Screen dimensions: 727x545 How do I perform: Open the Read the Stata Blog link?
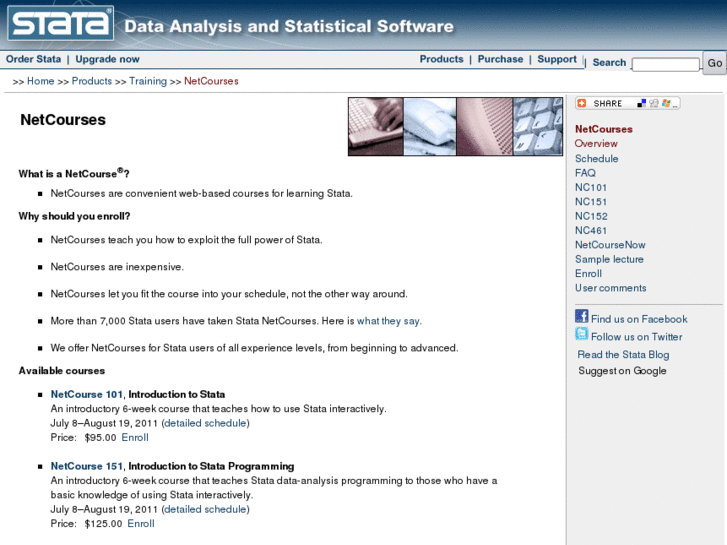623,355
